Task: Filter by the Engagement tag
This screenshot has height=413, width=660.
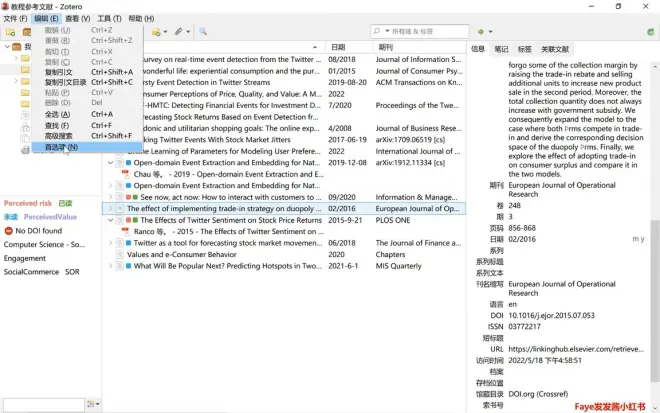Action: pos(24,258)
